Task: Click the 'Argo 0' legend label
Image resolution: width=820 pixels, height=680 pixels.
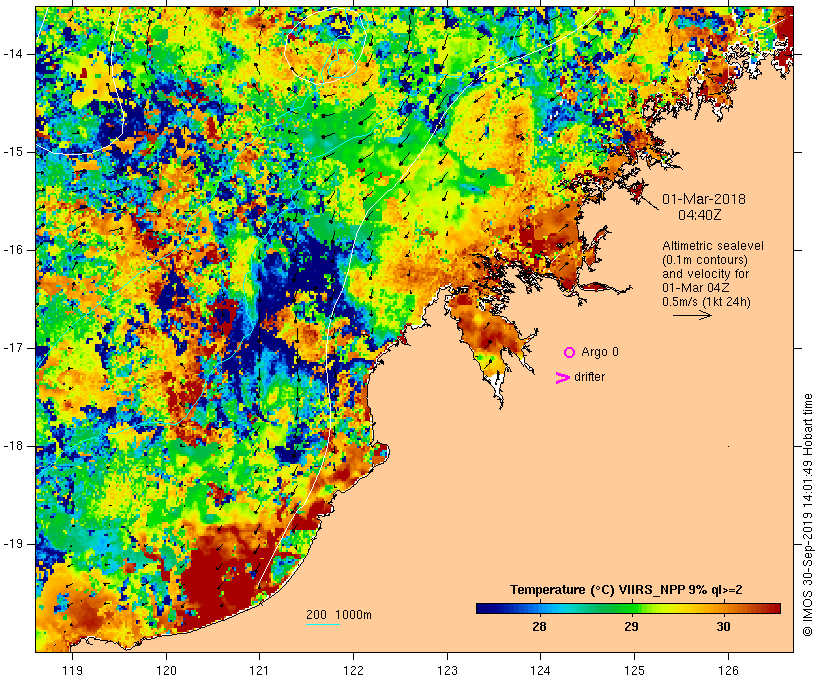Action: [600, 352]
